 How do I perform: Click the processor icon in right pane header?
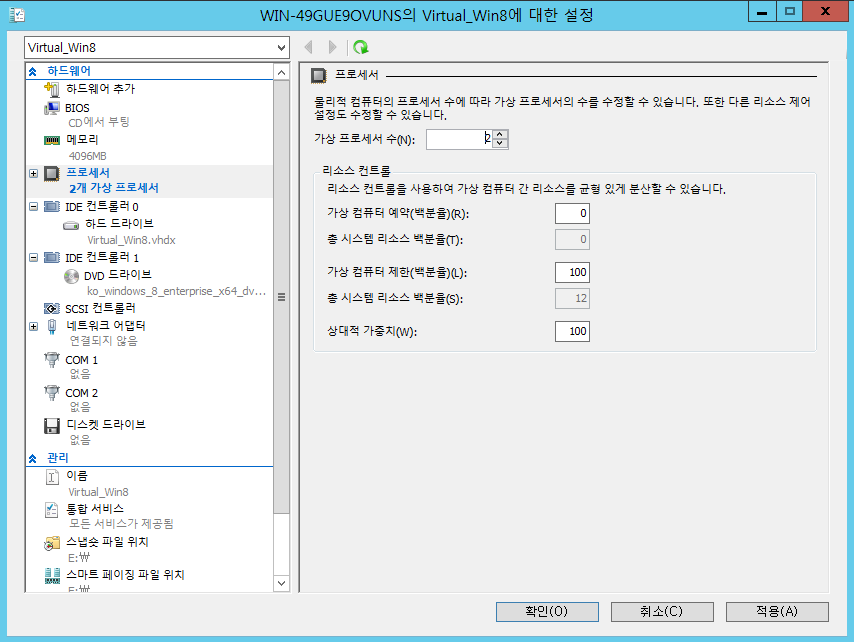tap(319, 76)
